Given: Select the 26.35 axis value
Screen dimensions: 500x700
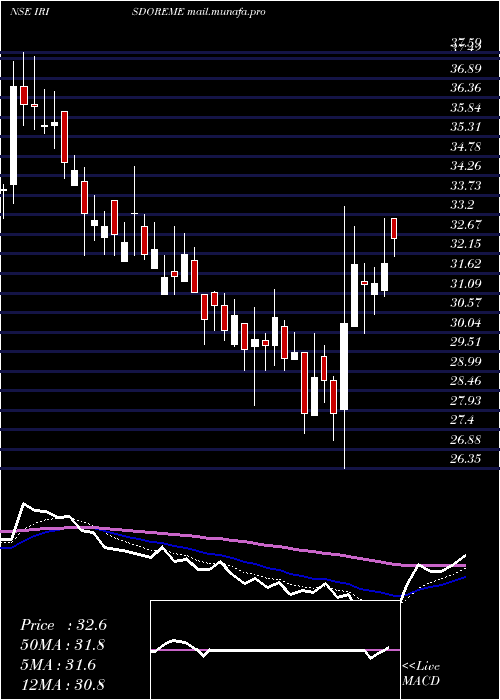Looking at the screenshot, I should coord(466,459).
